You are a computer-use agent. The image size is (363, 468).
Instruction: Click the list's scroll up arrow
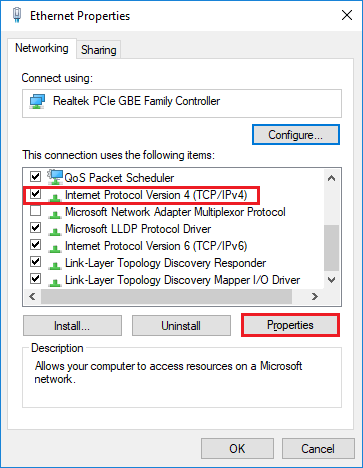331,178
